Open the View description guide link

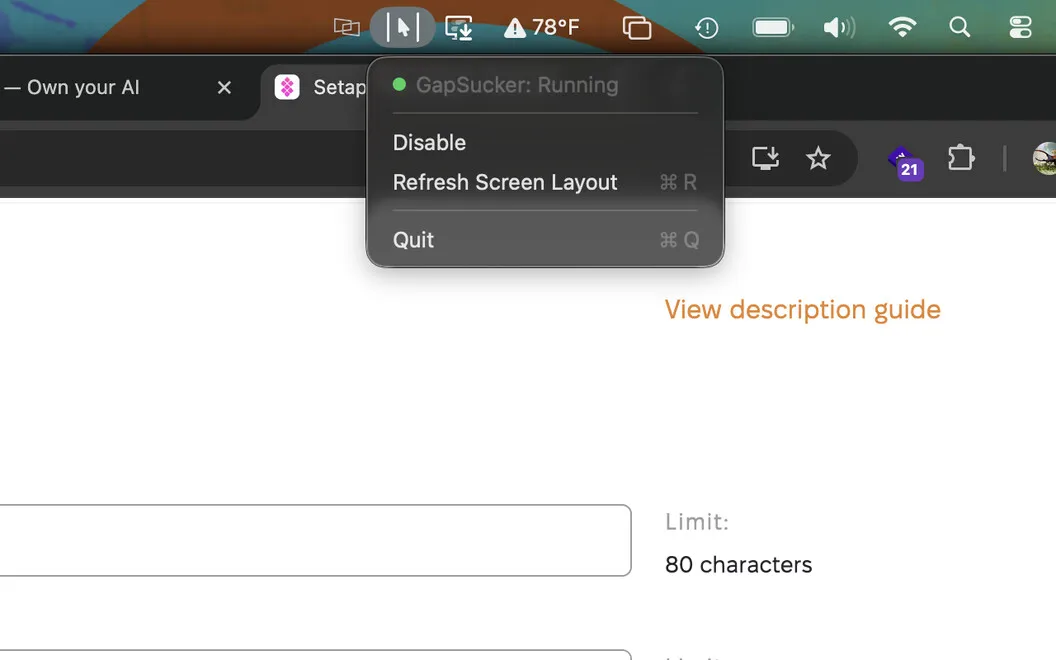[x=802, y=310]
